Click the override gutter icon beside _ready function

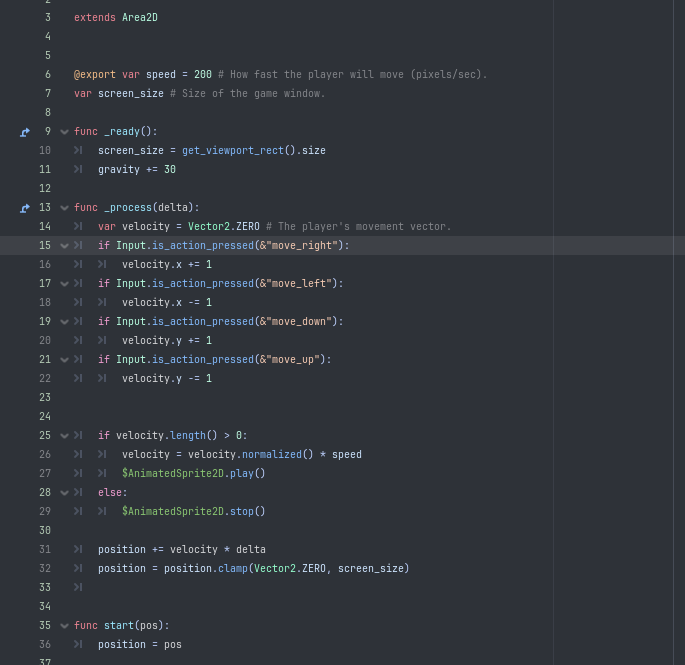tap(25, 132)
